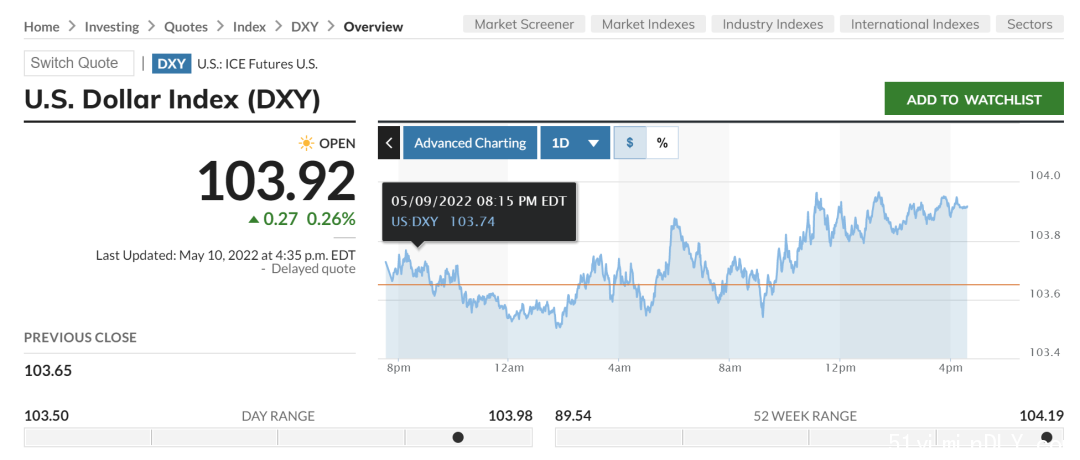1080x460 pixels.
Task: Click the 4am x-axis label
Action: pos(619,368)
